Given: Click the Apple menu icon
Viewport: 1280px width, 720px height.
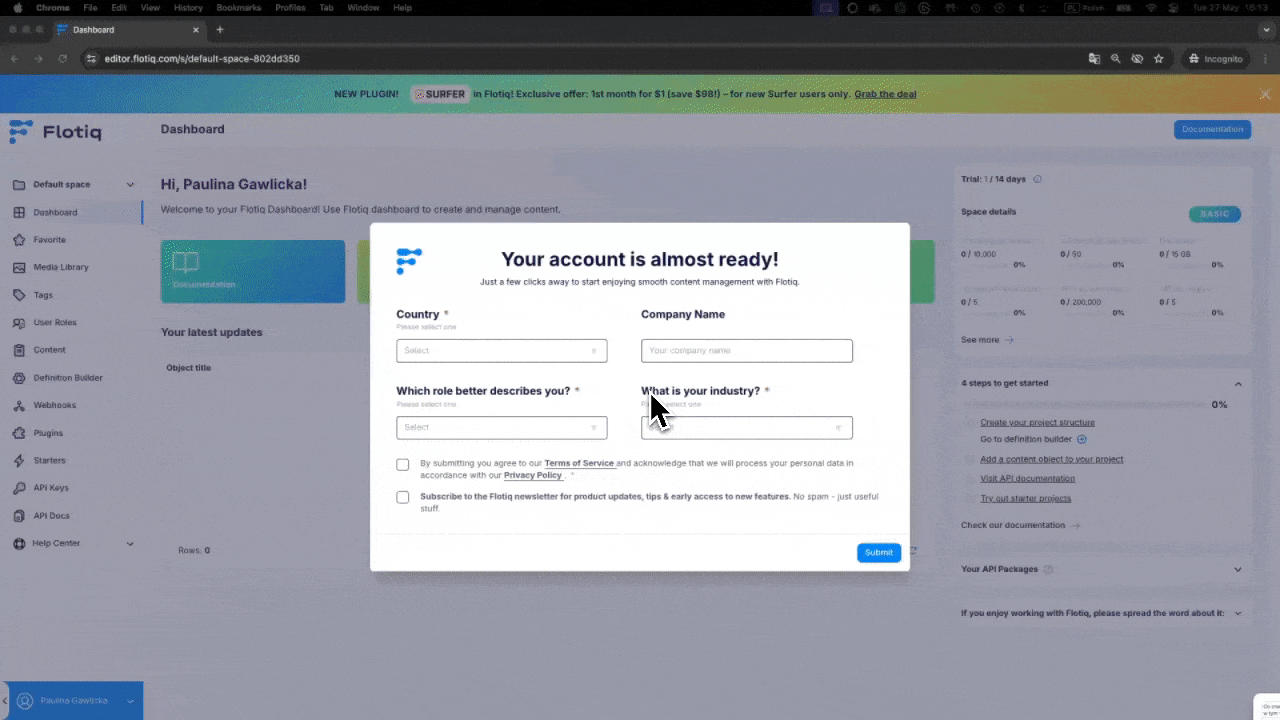Looking at the screenshot, I should click(x=17, y=8).
